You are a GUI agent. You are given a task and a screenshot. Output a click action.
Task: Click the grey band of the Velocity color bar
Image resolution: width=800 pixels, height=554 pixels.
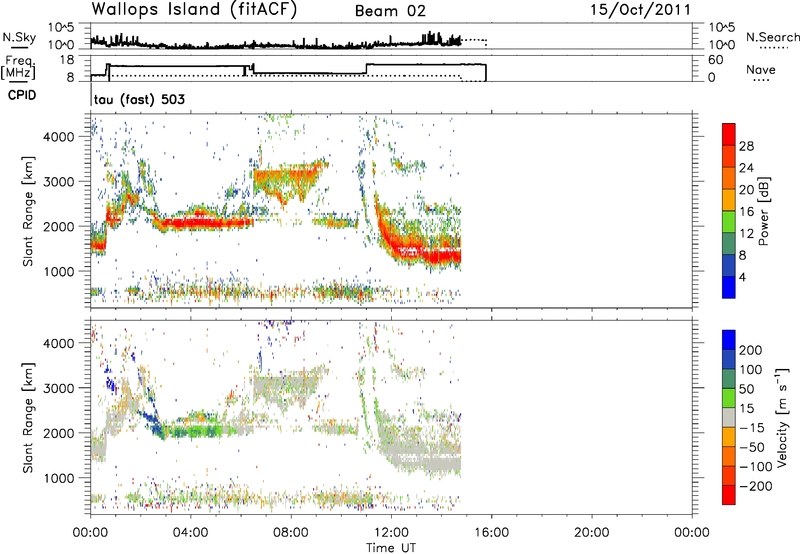click(x=729, y=417)
